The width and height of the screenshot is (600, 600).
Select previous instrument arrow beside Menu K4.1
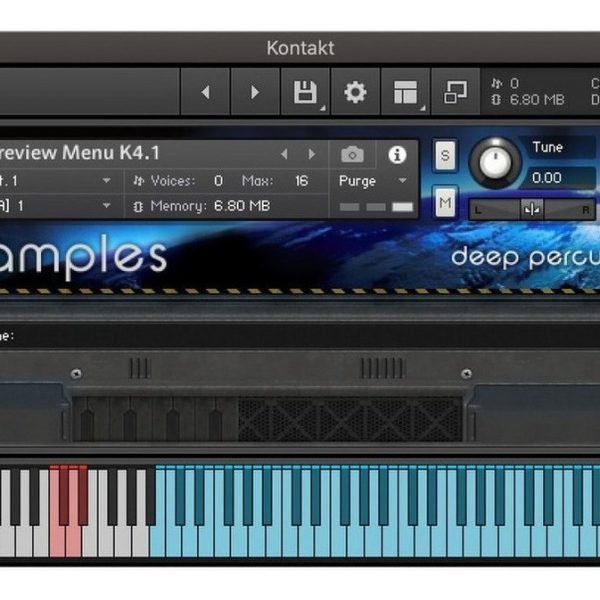click(x=284, y=154)
